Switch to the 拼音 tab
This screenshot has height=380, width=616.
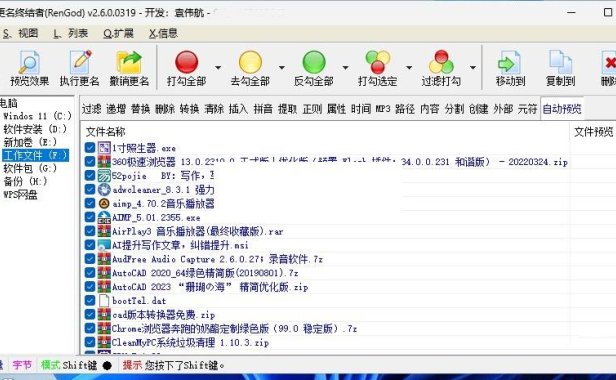point(263,109)
